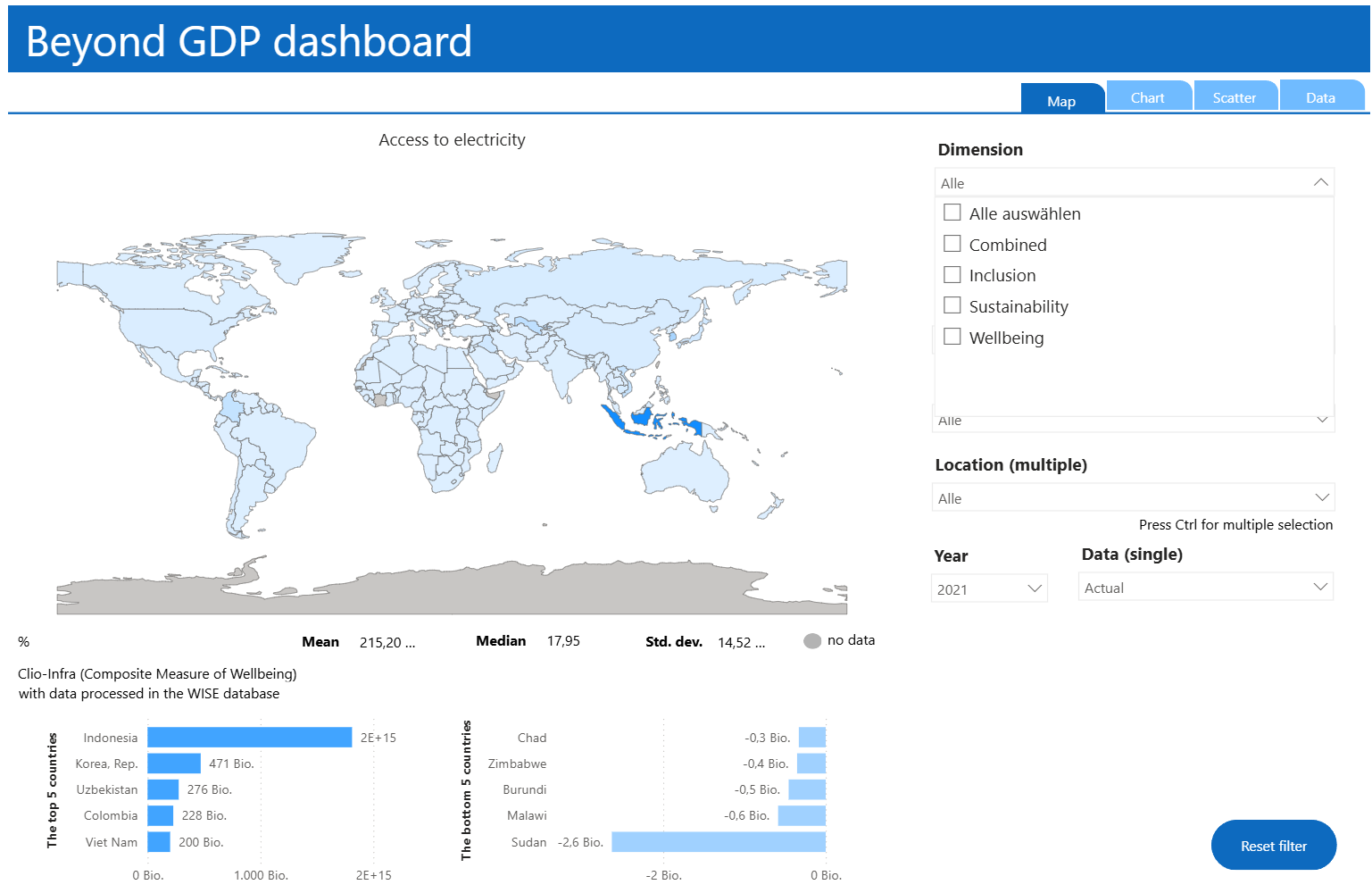Switch to the Chart tab
The image size is (1372, 893).
click(1148, 96)
